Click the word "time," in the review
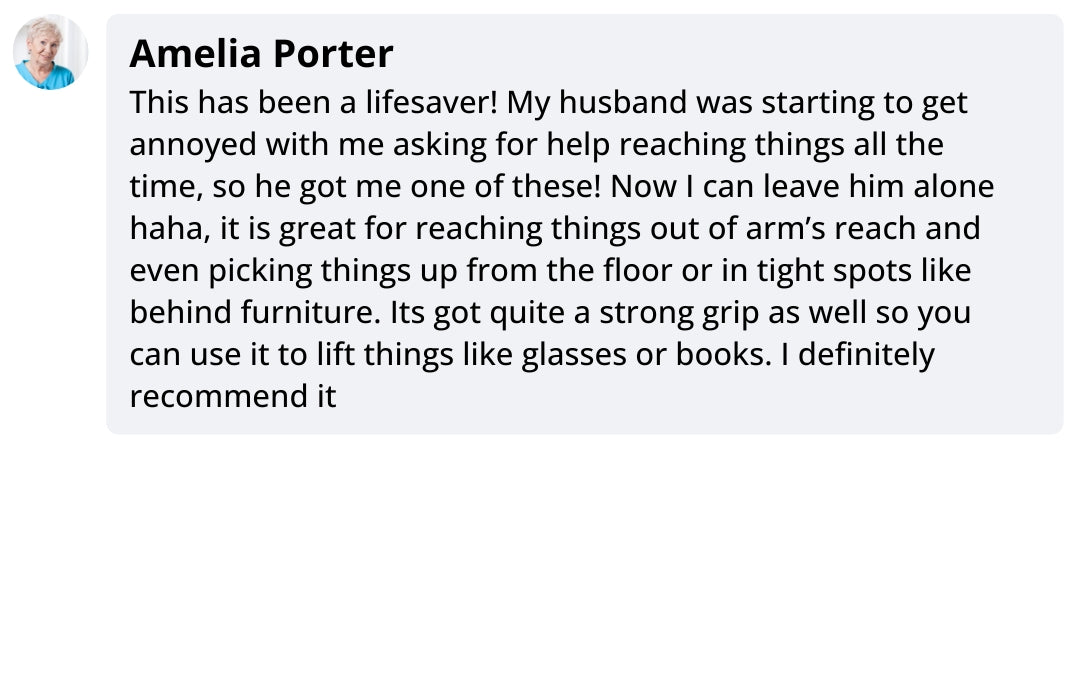This screenshot has height=700, width=1080. pos(166,187)
